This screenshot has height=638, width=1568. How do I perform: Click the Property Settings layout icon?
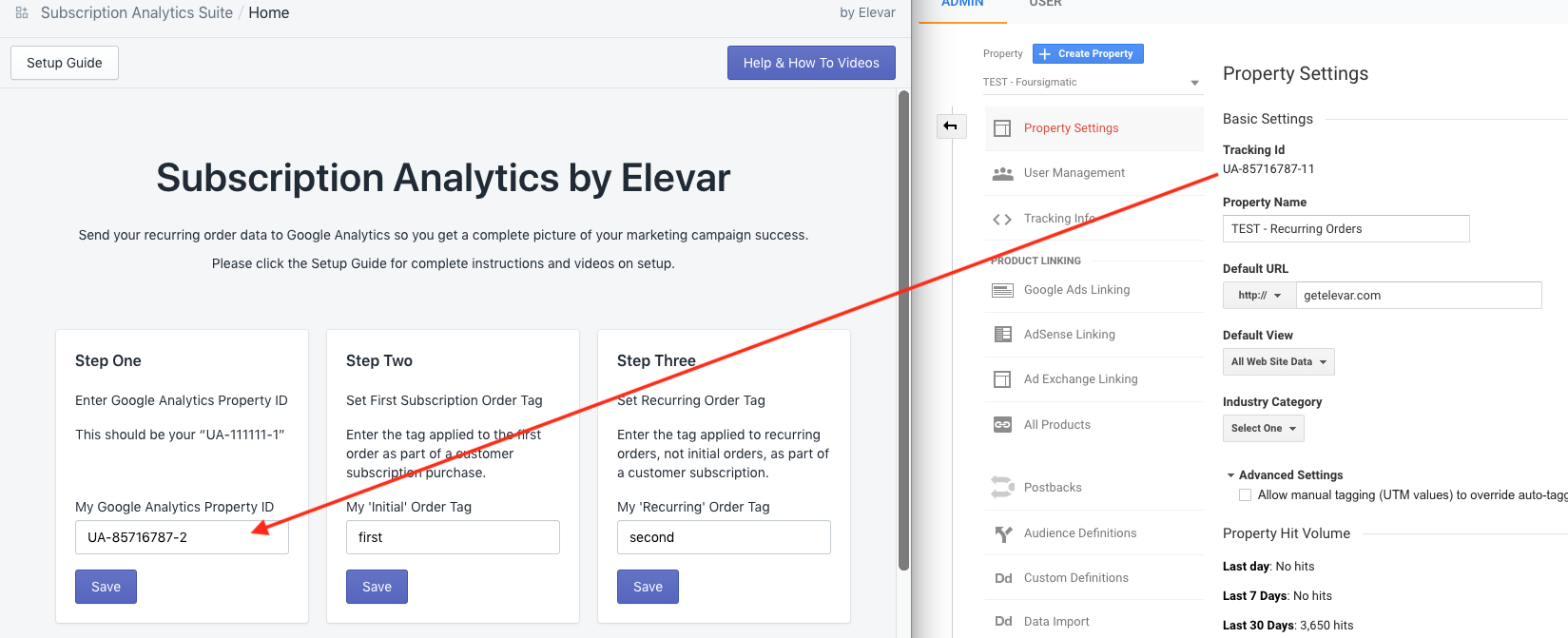(x=1002, y=128)
